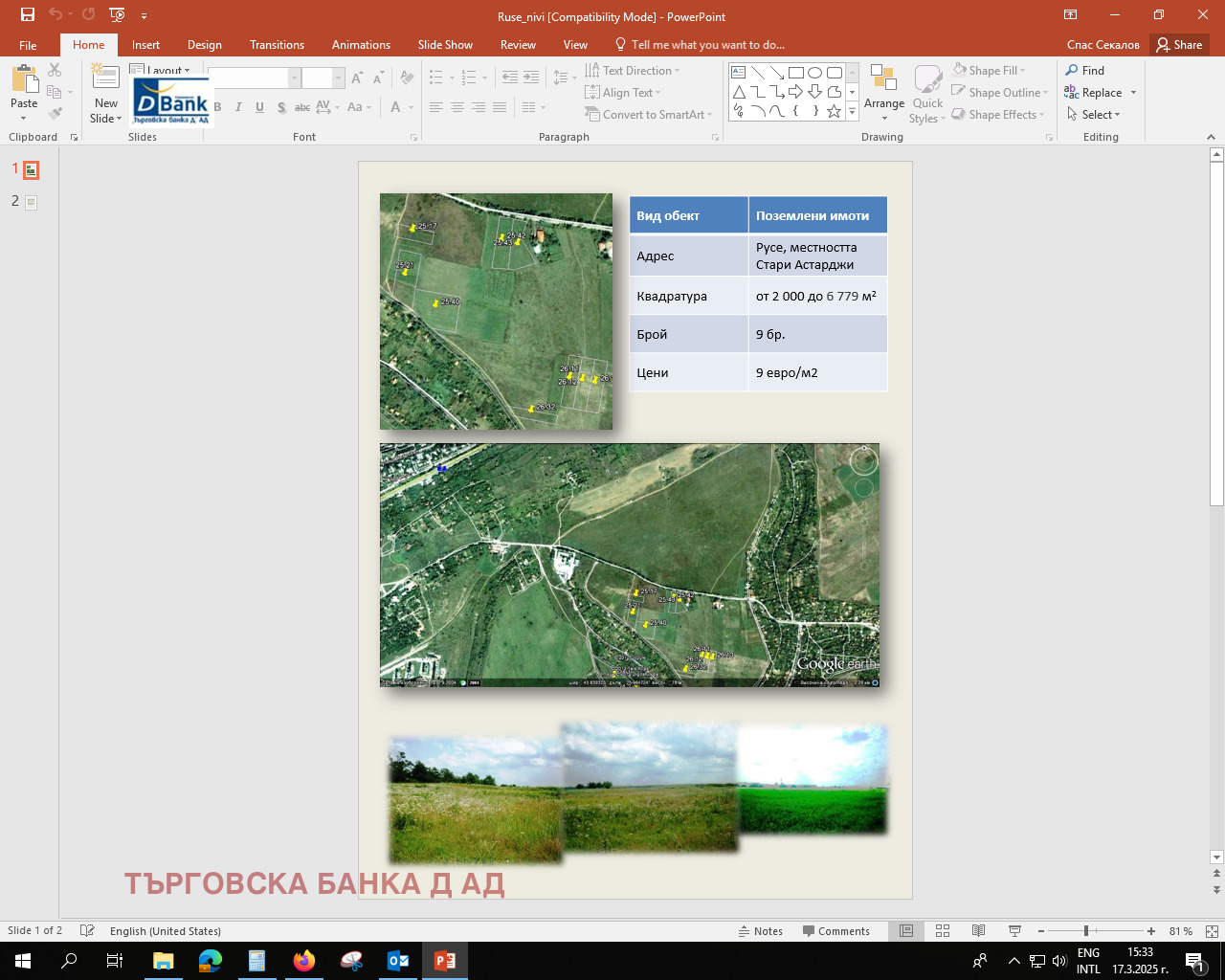Toggle the Comments pane
This screenshot has height=980, width=1225.
[835, 930]
